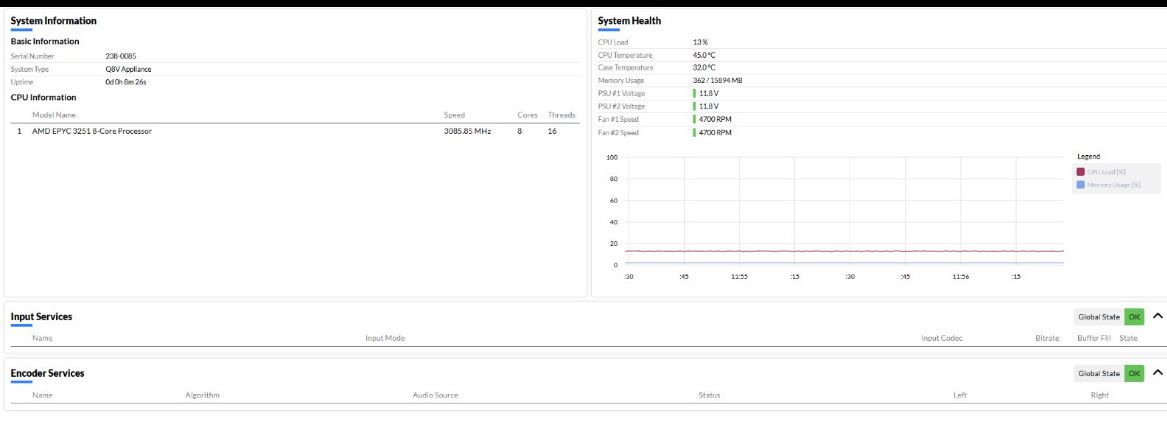Viewport: 1167px width, 434px height.
Task: Collapse the Input Services panel chevron
Action: coord(1157,316)
